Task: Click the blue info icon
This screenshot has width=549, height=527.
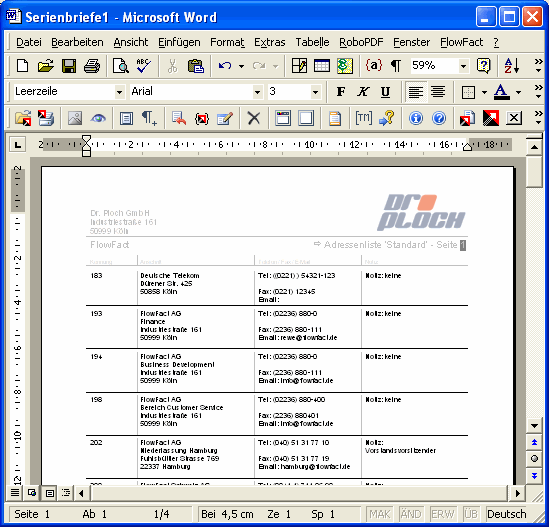Action: [416, 118]
